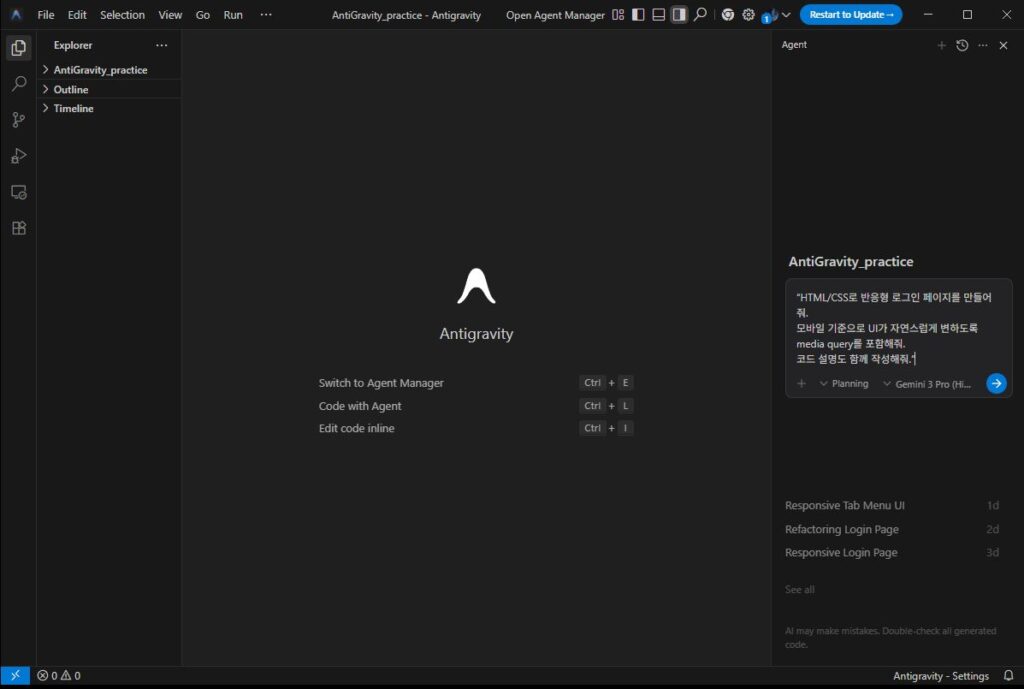
Task: Send the prompt with the blue arrow button
Action: coord(995,384)
